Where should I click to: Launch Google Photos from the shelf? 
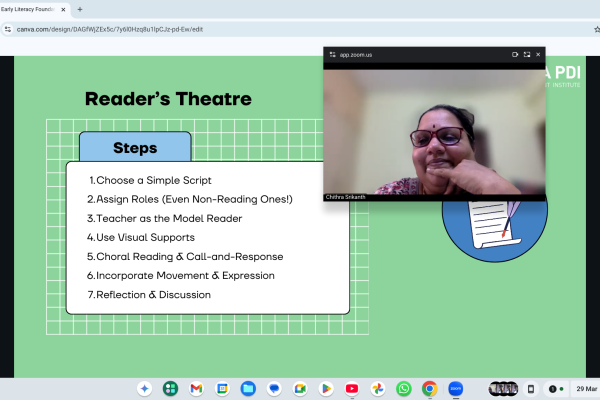(x=378, y=388)
